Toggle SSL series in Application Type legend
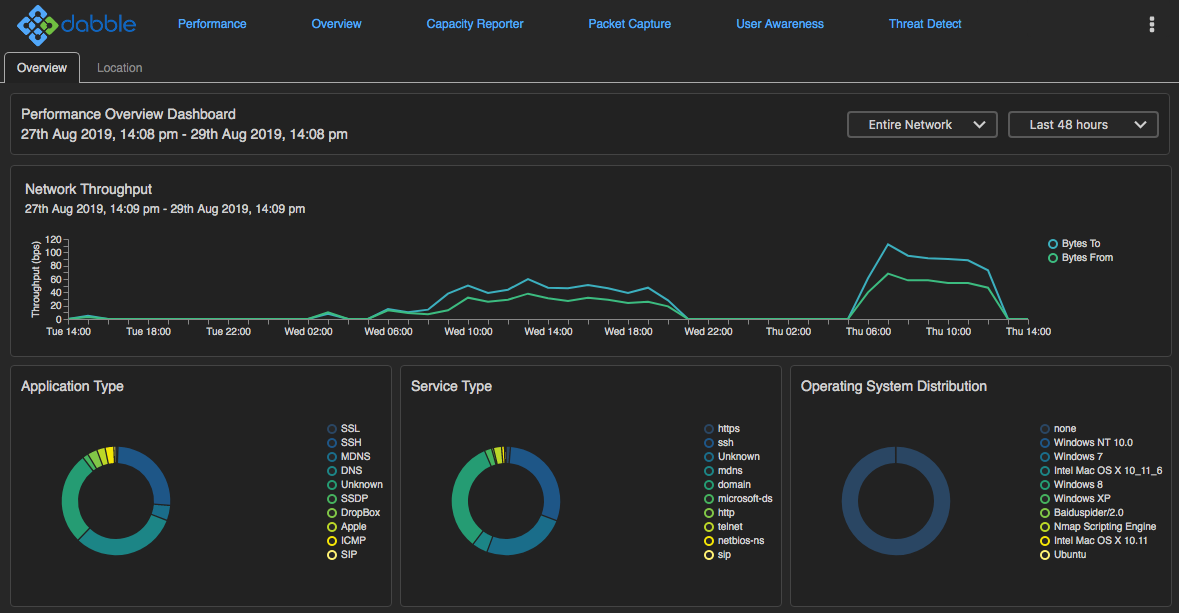Viewport: 1179px width, 613px height. click(332, 429)
